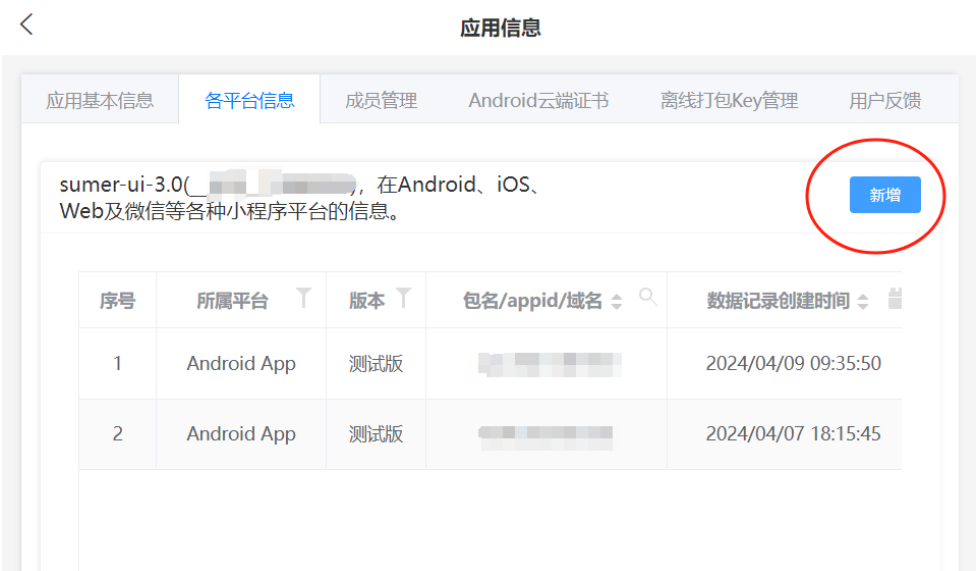Select the blurred package name in row 1

pos(550,364)
